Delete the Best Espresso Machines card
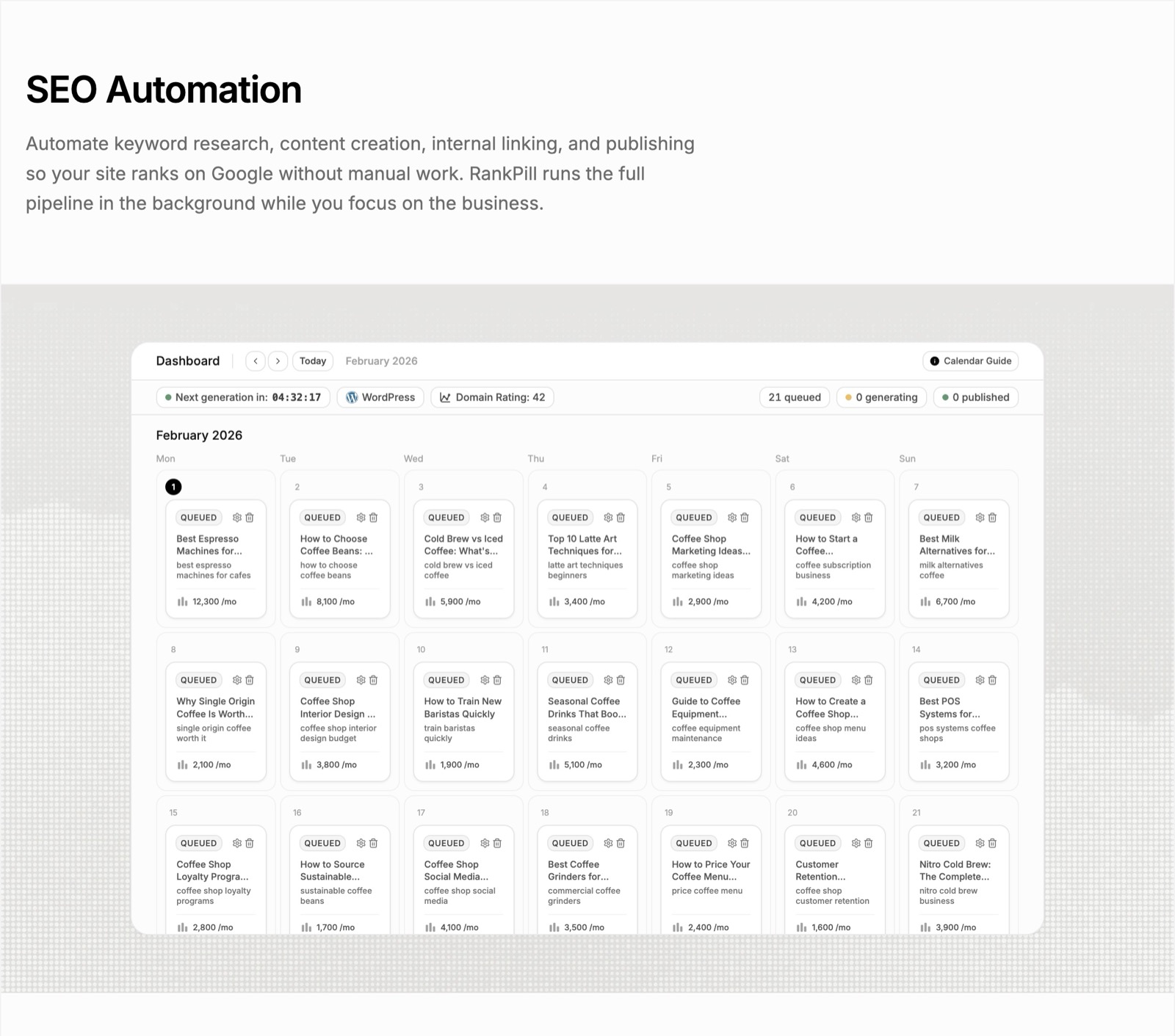 pyautogui.click(x=250, y=518)
